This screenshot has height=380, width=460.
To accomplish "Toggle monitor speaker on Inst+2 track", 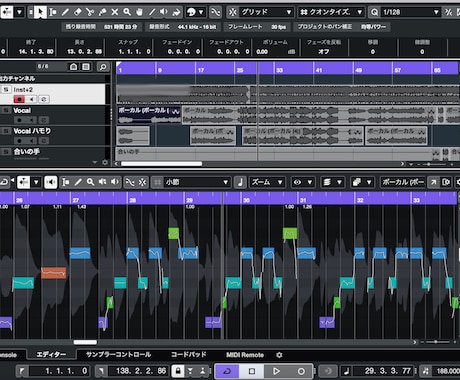I will pyautogui.click(x=32, y=99).
